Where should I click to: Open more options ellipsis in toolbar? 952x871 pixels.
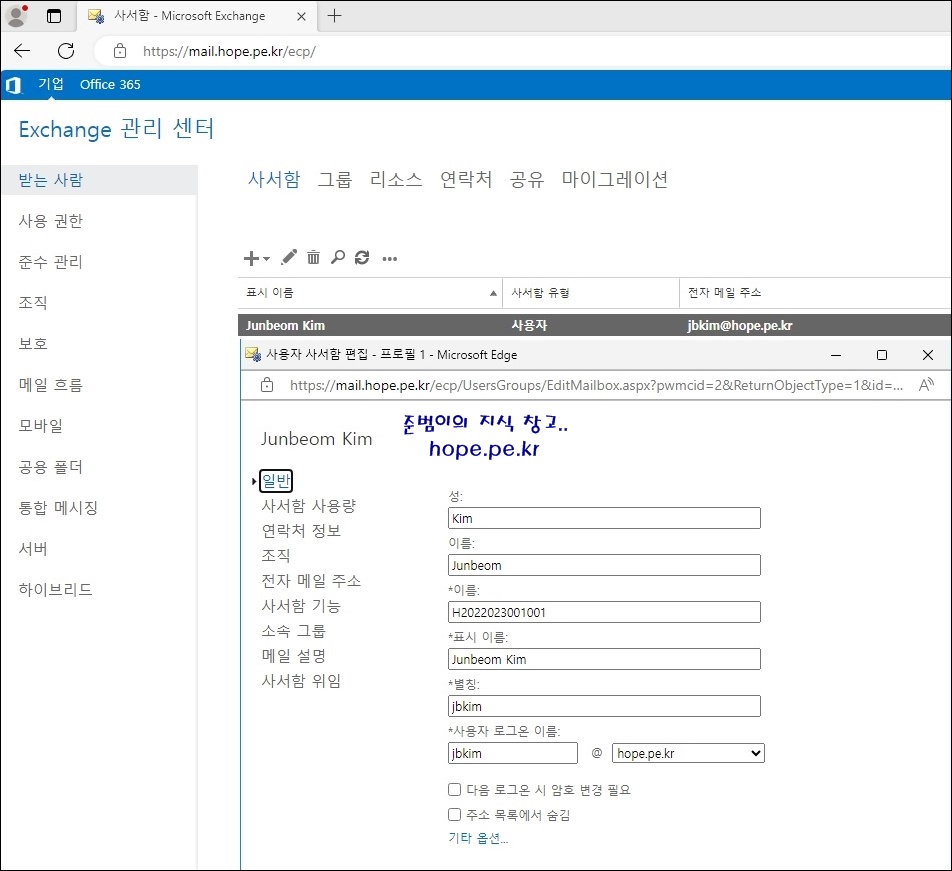(x=390, y=259)
